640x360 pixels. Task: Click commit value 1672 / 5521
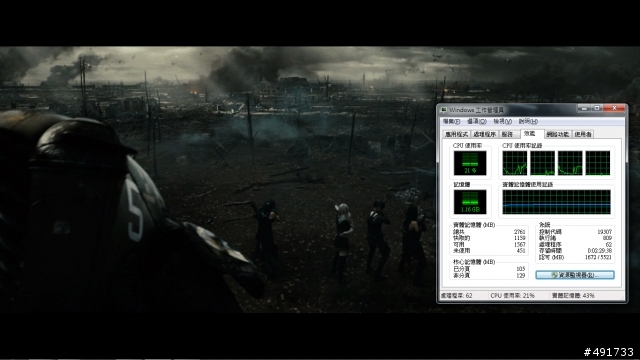598,257
